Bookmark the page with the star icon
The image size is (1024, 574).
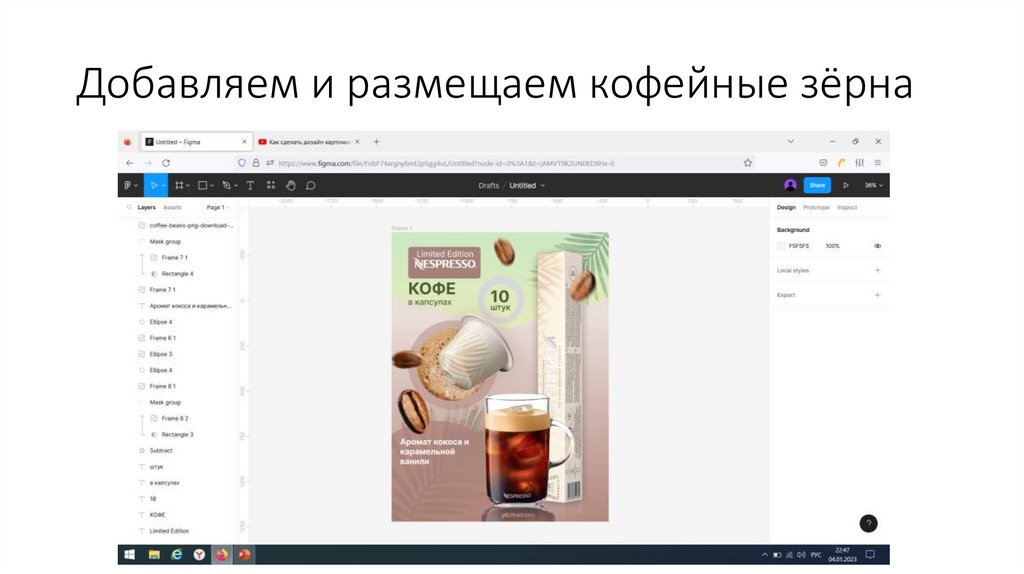(x=748, y=163)
